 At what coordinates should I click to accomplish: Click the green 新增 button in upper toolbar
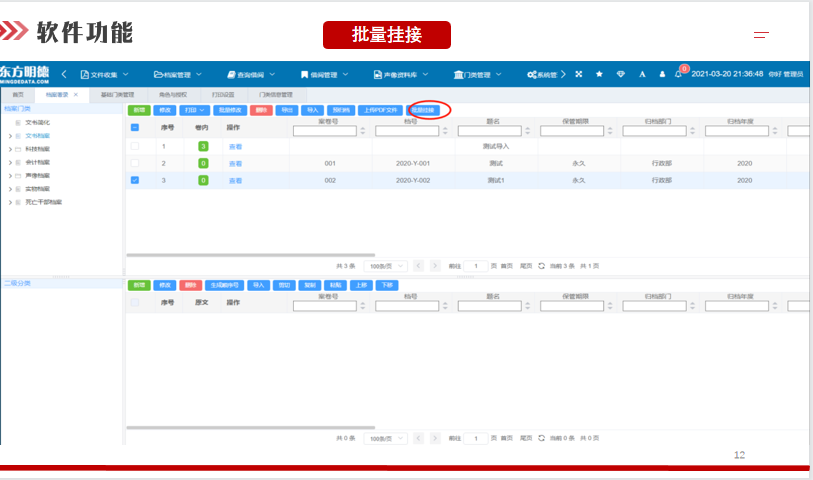point(139,110)
